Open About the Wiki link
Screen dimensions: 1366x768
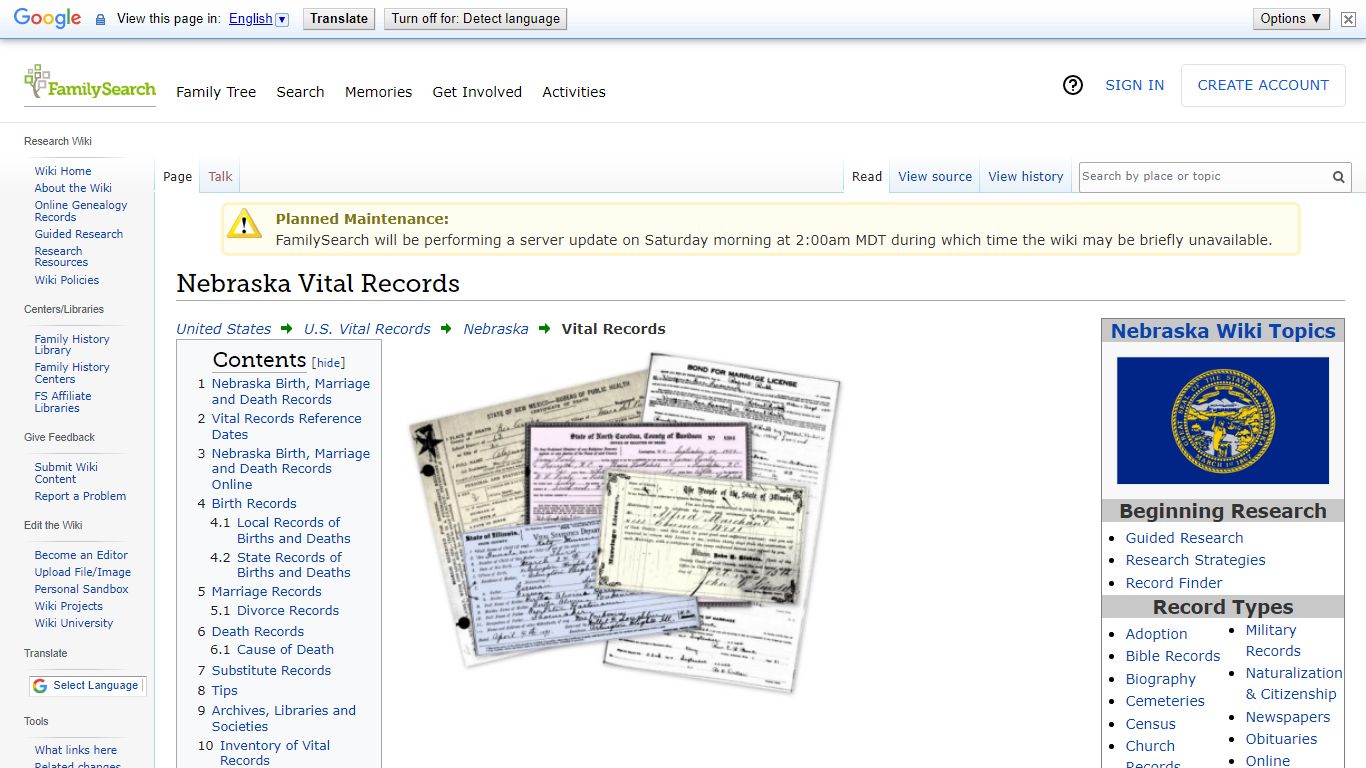pos(73,188)
